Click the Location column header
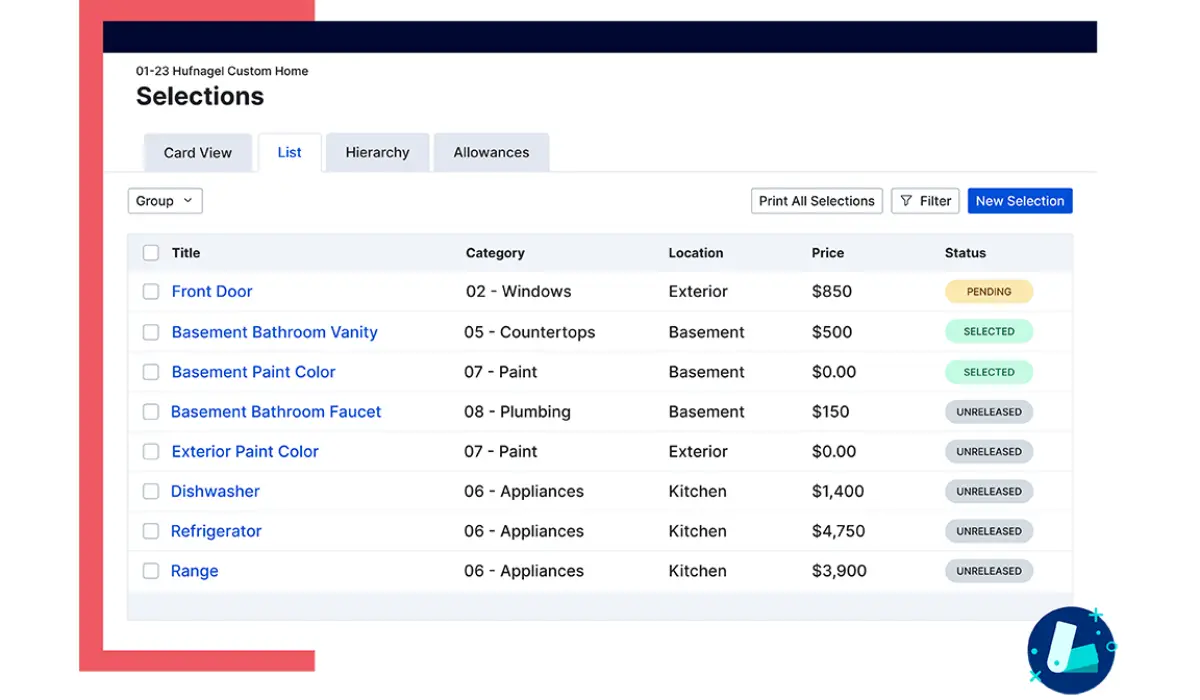Viewport: 1200px width, 700px height. [x=696, y=253]
